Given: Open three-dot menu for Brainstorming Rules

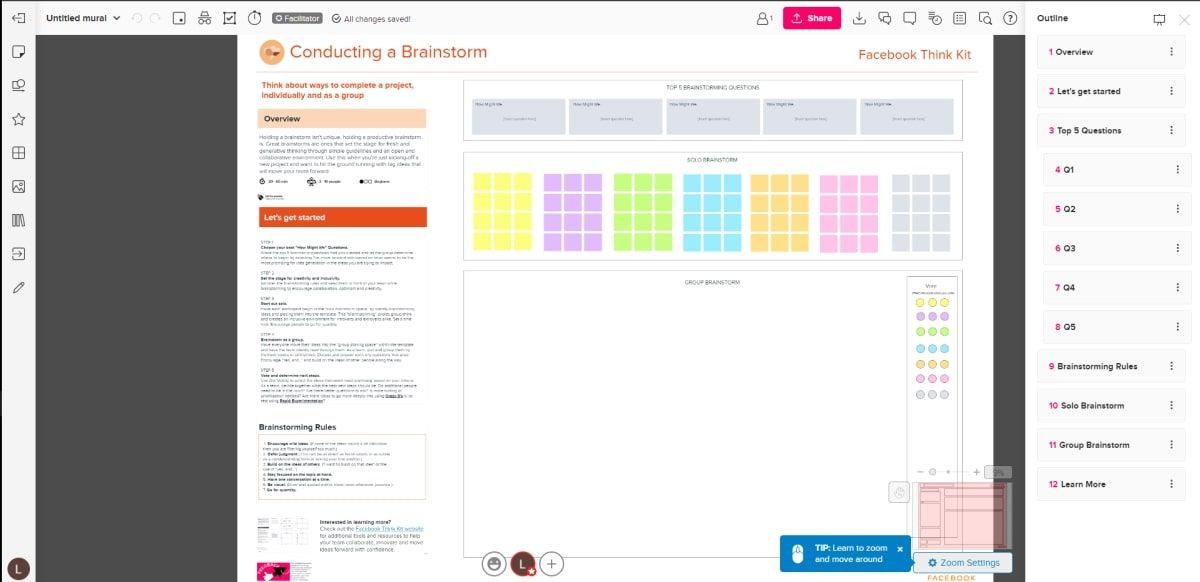Looking at the screenshot, I should (1171, 366).
